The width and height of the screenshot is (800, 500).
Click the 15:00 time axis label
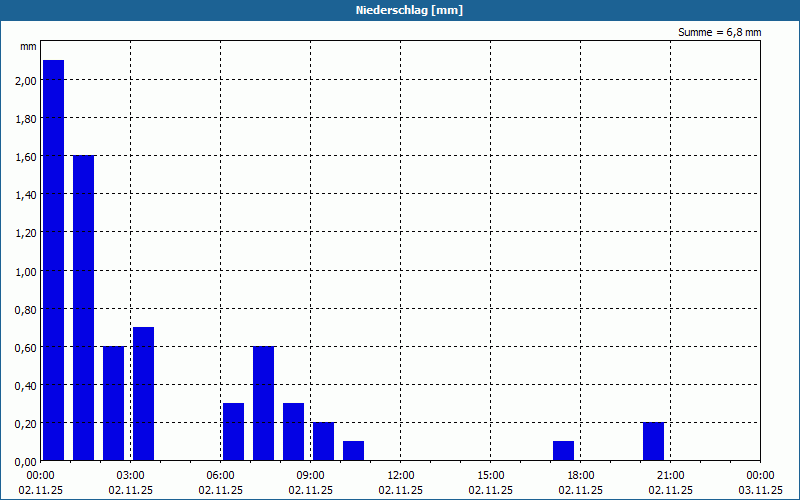(491, 476)
